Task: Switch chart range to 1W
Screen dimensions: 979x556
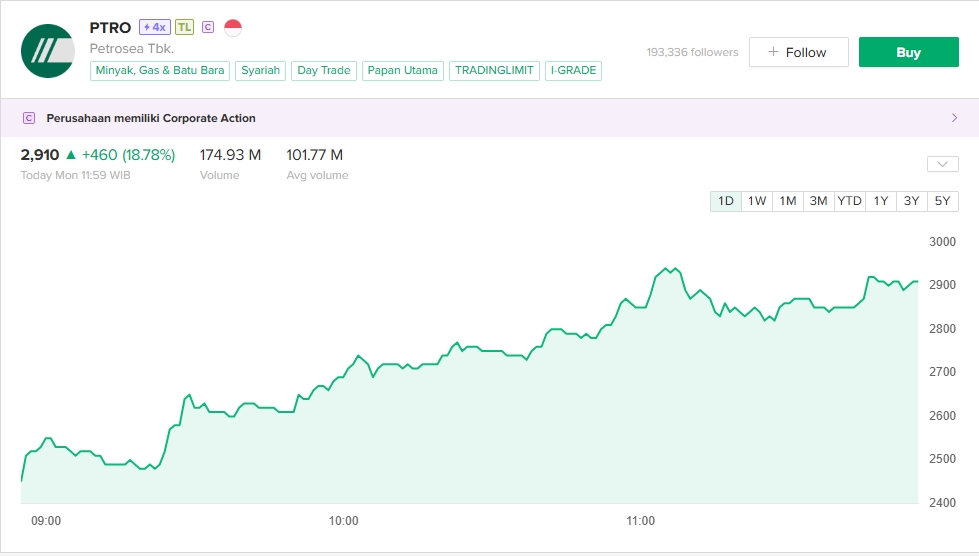Action: click(757, 201)
